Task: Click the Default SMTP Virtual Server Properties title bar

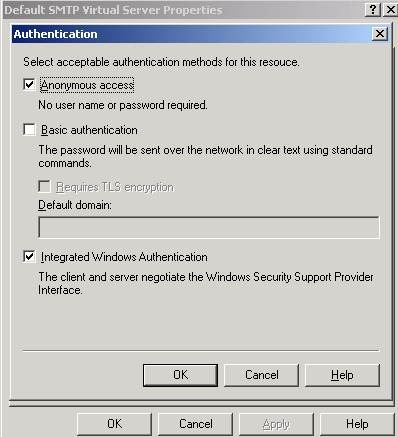Action: [183, 10]
